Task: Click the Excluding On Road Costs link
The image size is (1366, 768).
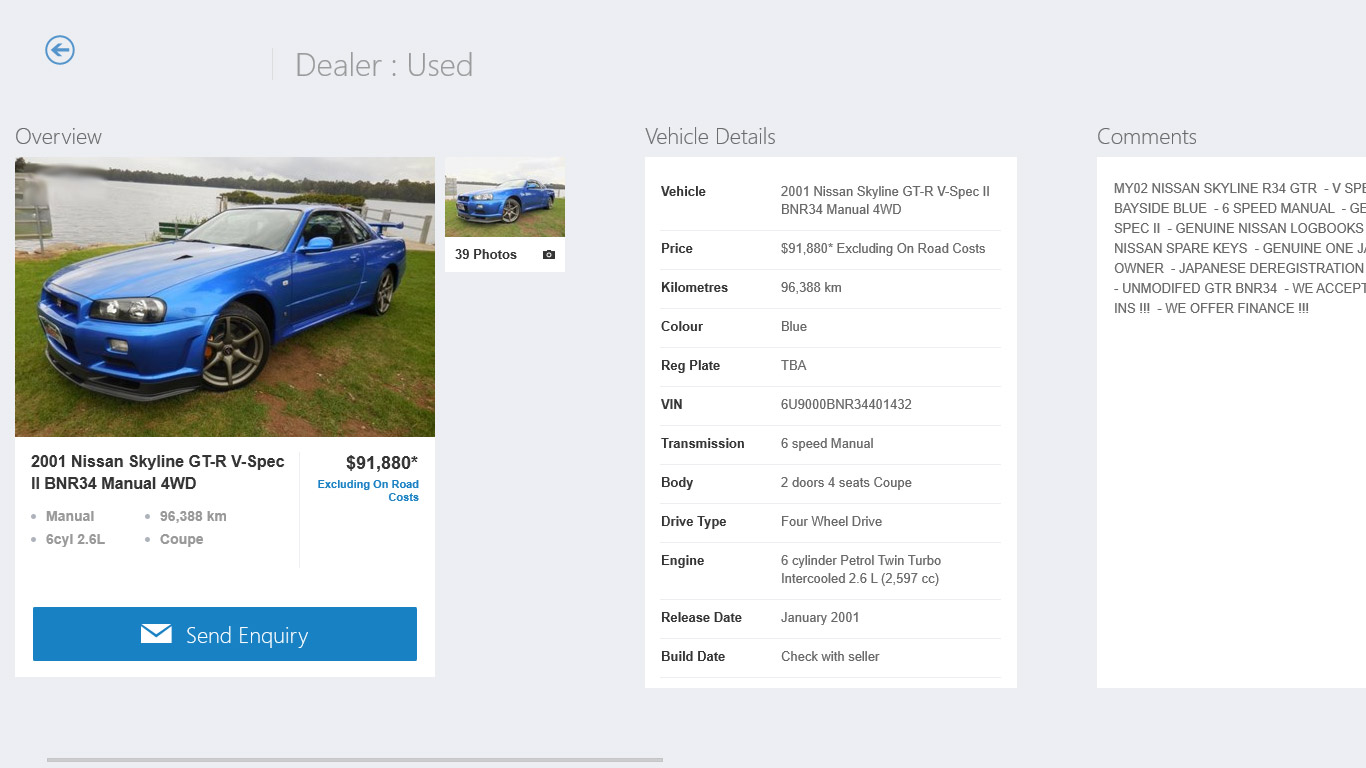Action: [x=368, y=490]
